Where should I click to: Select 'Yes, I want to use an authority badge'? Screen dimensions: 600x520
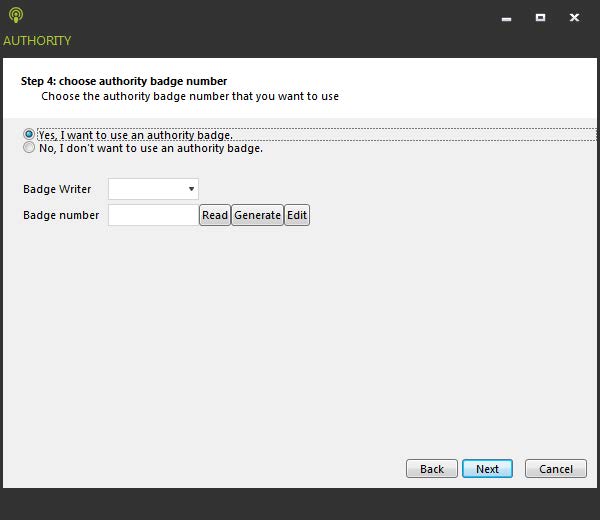click(29, 134)
